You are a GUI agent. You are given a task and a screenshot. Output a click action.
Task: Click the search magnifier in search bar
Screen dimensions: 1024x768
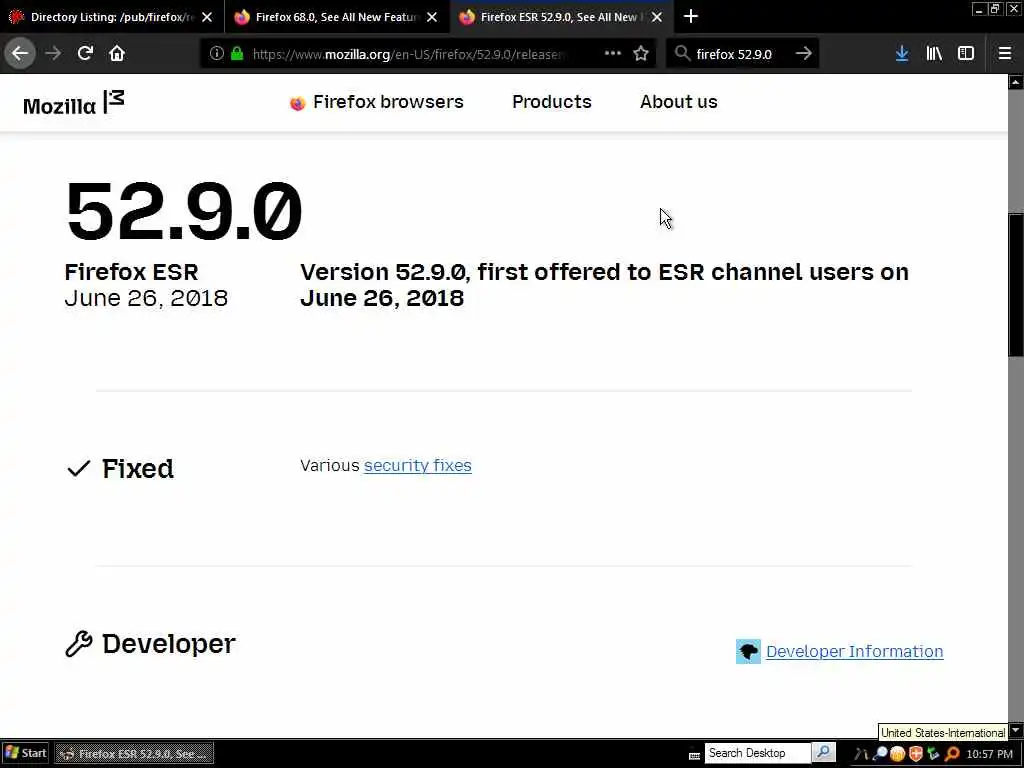(682, 54)
